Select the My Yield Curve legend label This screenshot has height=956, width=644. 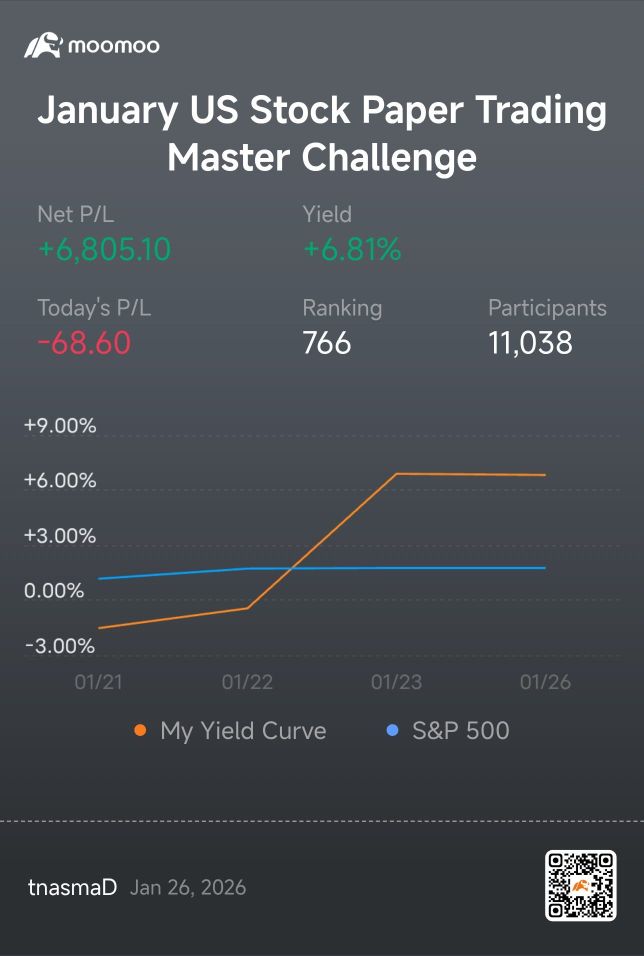tap(243, 731)
